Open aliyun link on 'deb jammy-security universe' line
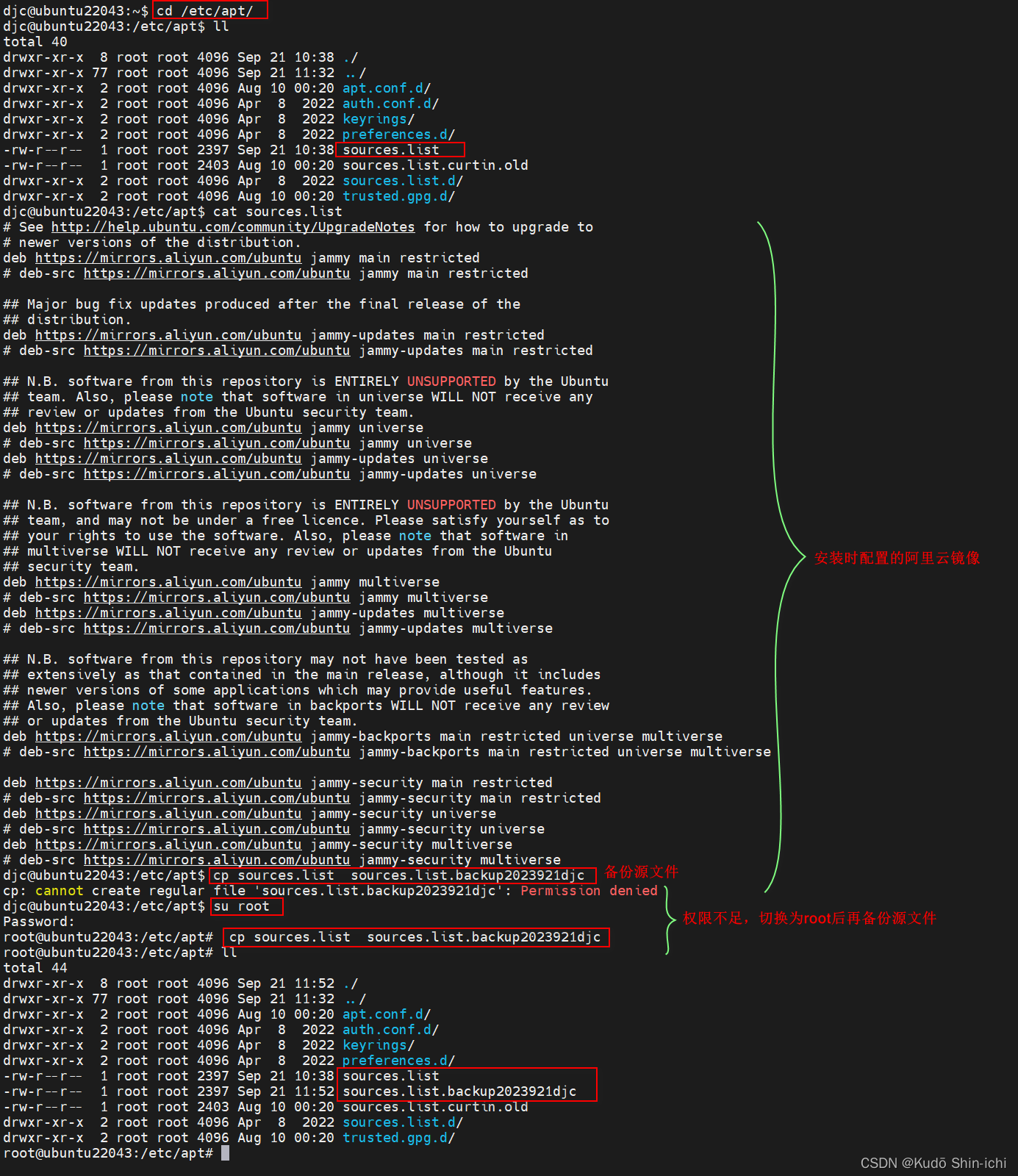The image size is (1018, 1176). click(168, 814)
